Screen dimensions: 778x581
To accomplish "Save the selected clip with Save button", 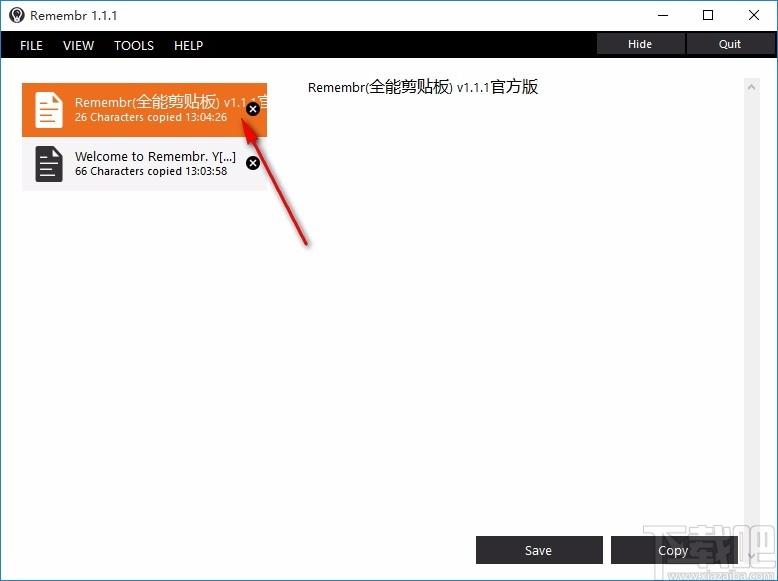I will (539, 550).
